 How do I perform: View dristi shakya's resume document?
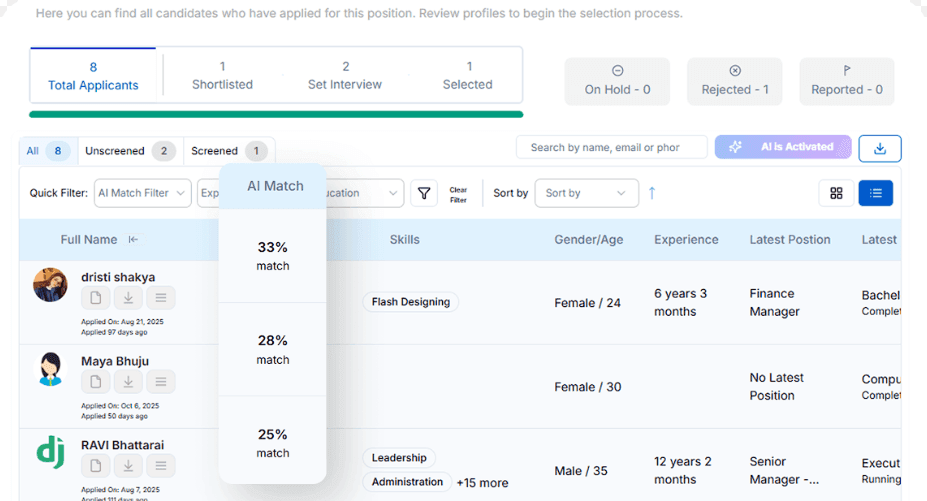[x=95, y=297]
